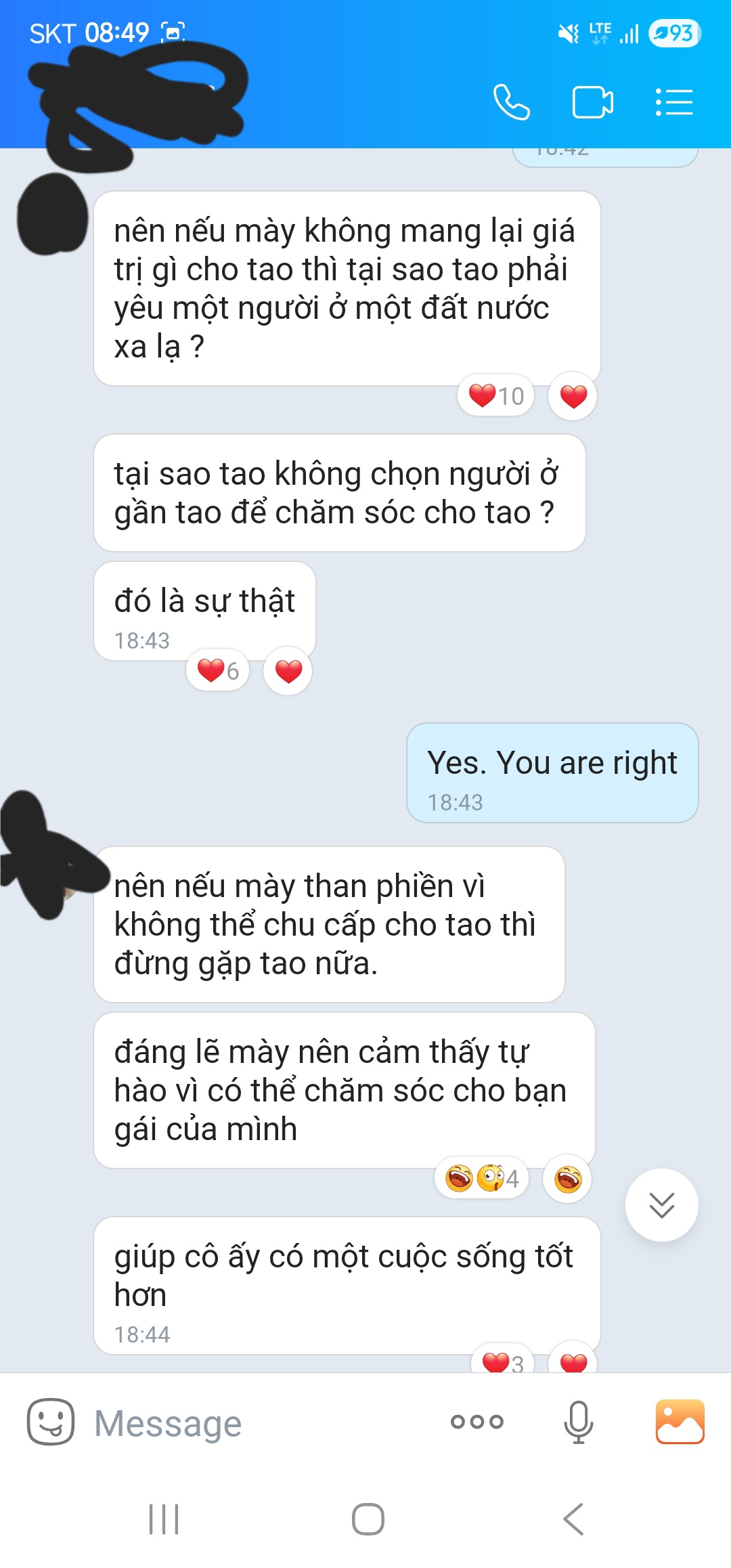Viewport: 731px width, 1568px height.
Task: Tap heart button beside the 6 reactions
Action: [x=288, y=670]
